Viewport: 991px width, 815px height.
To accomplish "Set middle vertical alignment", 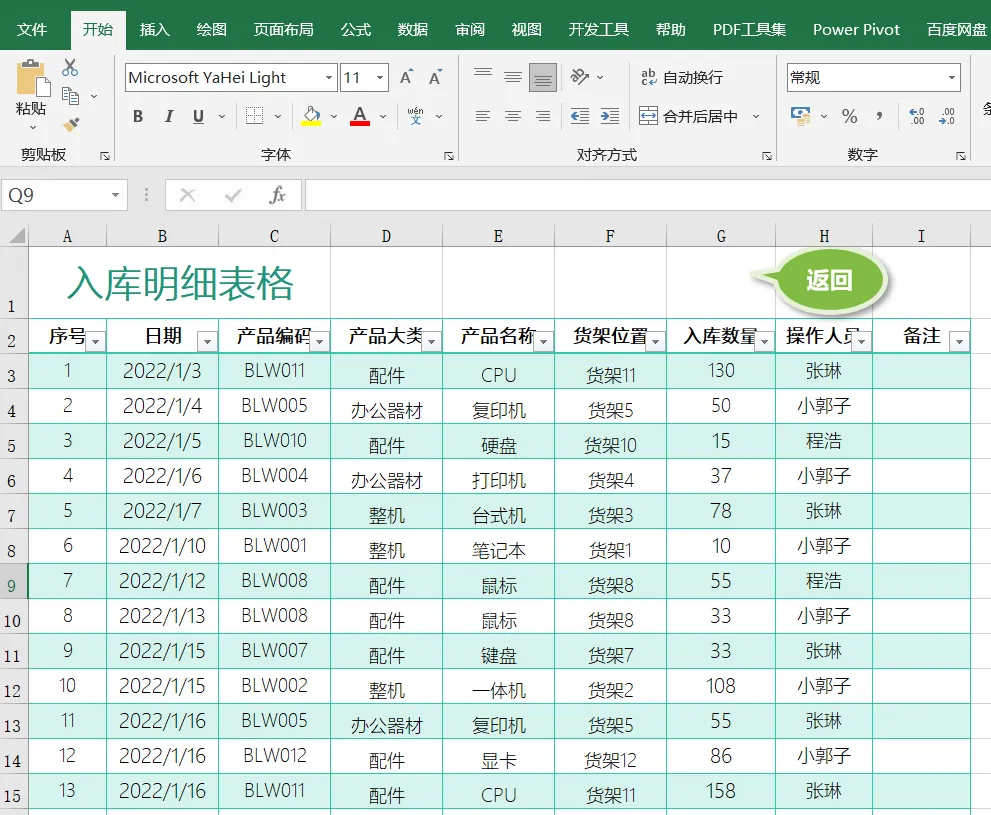I will [513, 77].
